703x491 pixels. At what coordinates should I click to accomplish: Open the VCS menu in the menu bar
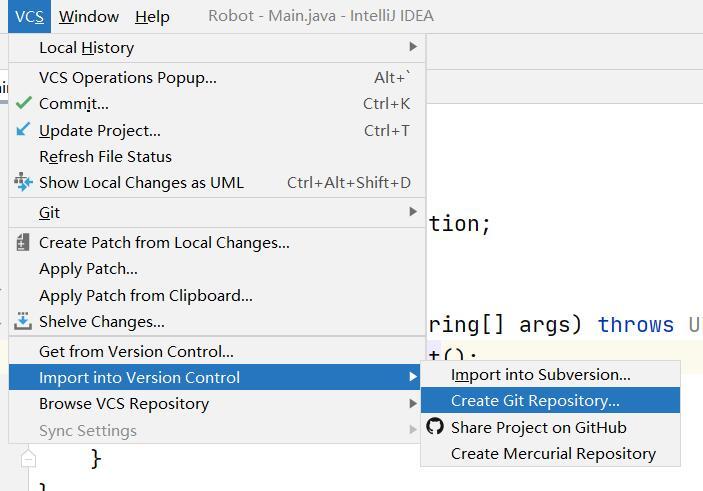(x=30, y=17)
